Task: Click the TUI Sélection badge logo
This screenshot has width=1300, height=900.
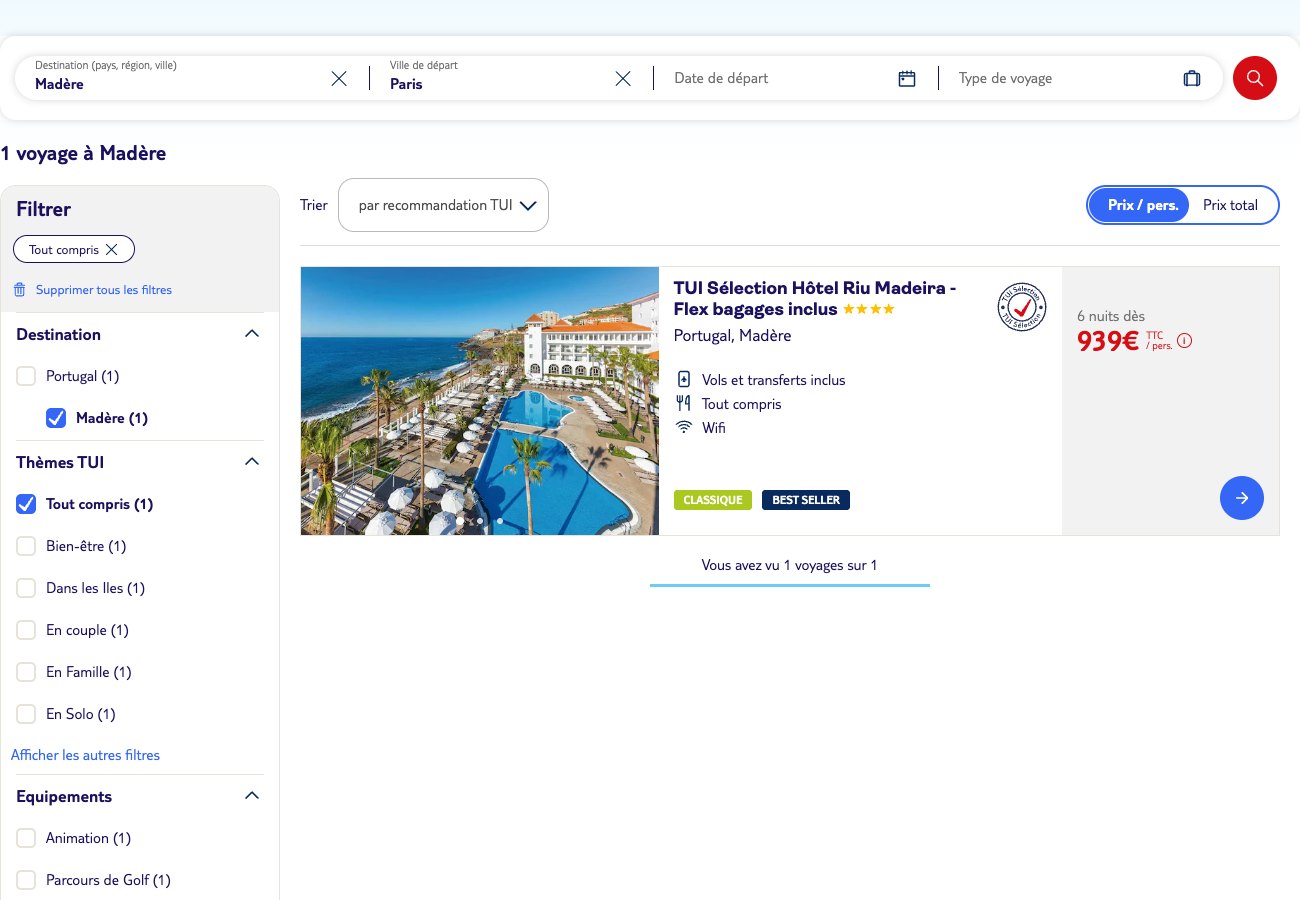Action: pos(1022,307)
